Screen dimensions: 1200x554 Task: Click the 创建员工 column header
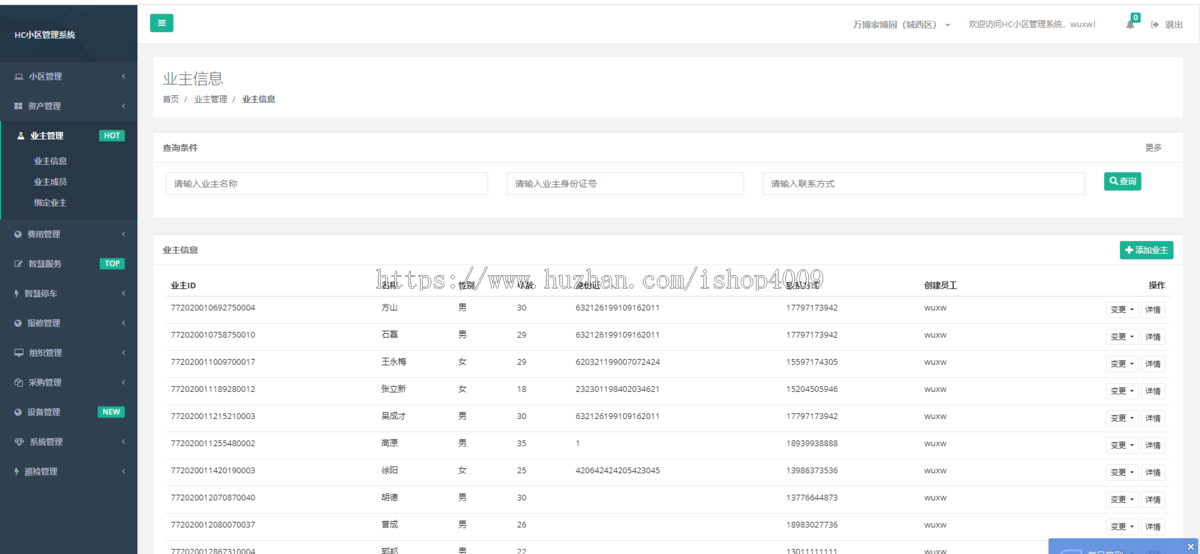[940, 285]
